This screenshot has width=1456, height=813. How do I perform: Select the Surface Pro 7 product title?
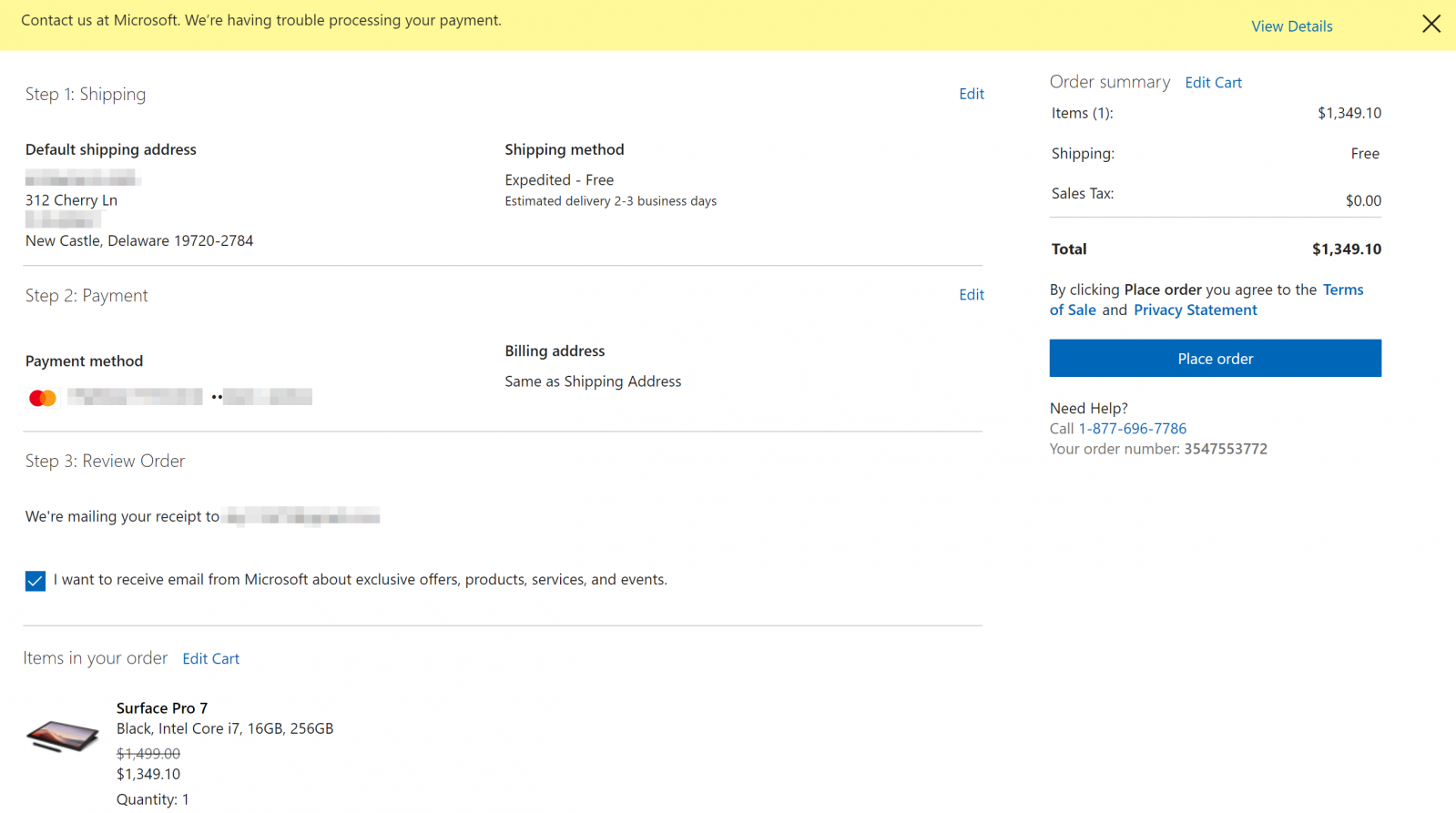coord(162,708)
